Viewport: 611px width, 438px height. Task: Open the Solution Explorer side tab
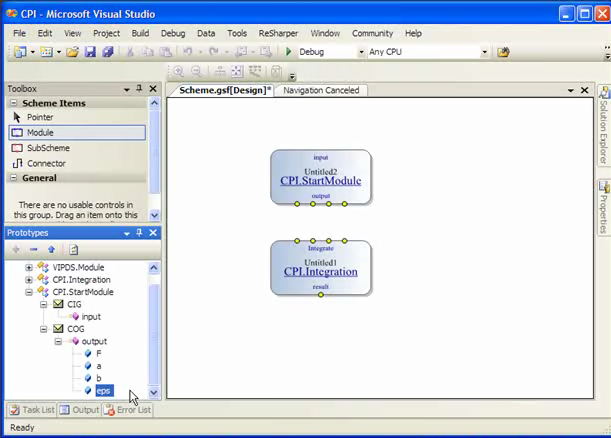(x=604, y=126)
